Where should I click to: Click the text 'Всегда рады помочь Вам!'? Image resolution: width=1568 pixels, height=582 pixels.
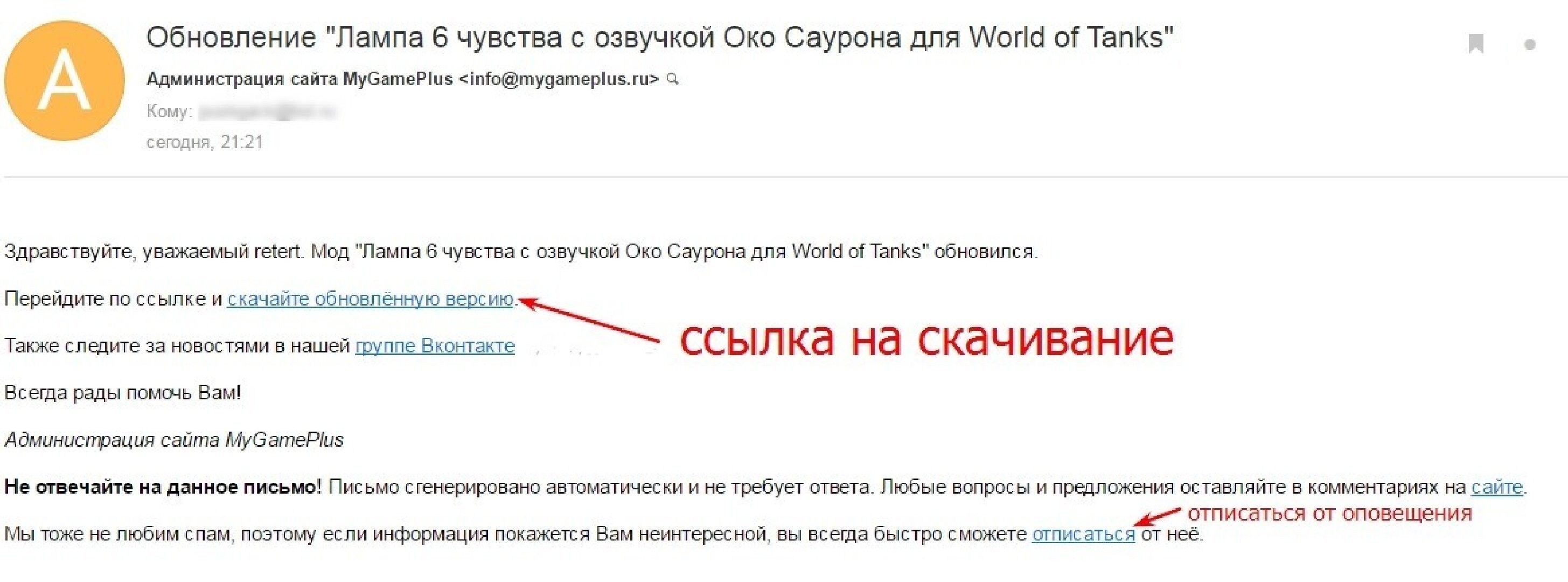123,393
